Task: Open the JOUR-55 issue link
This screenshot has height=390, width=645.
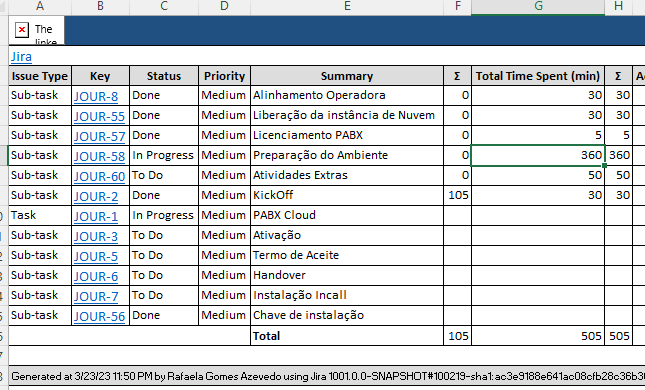Action: (x=99, y=116)
